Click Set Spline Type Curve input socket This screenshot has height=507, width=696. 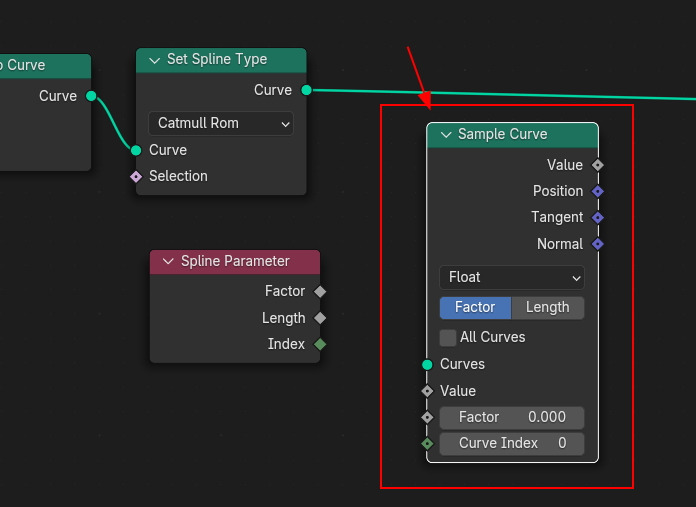click(136, 151)
